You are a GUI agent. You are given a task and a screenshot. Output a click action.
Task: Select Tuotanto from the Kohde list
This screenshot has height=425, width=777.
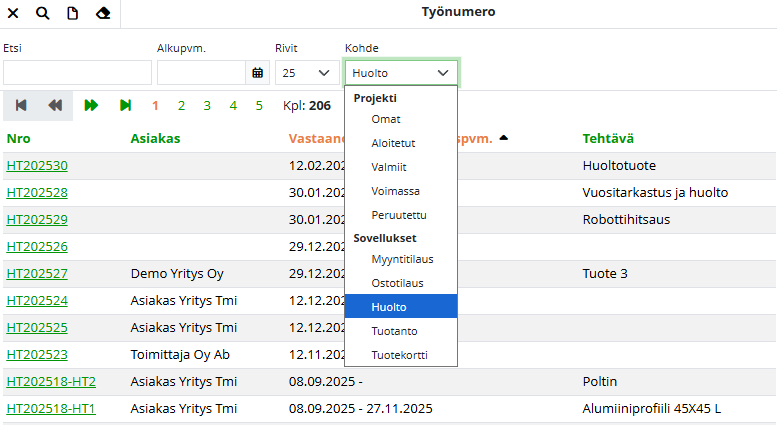[x=393, y=330]
